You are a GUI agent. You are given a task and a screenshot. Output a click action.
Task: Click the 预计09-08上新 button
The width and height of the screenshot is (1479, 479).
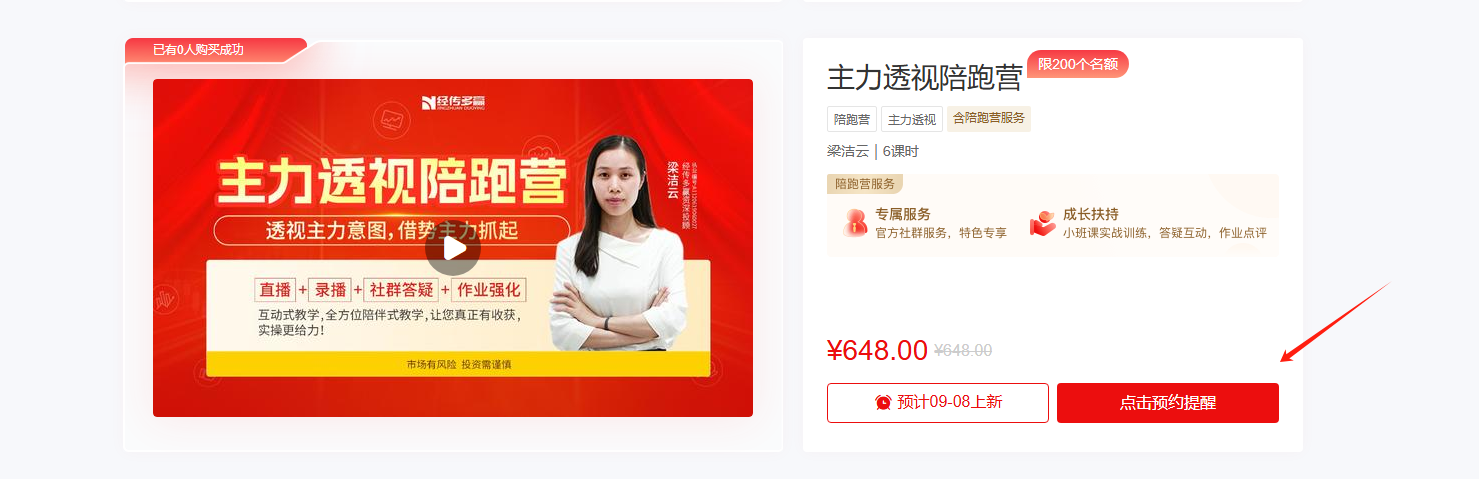pyautogui.click(x=938, y=403)
